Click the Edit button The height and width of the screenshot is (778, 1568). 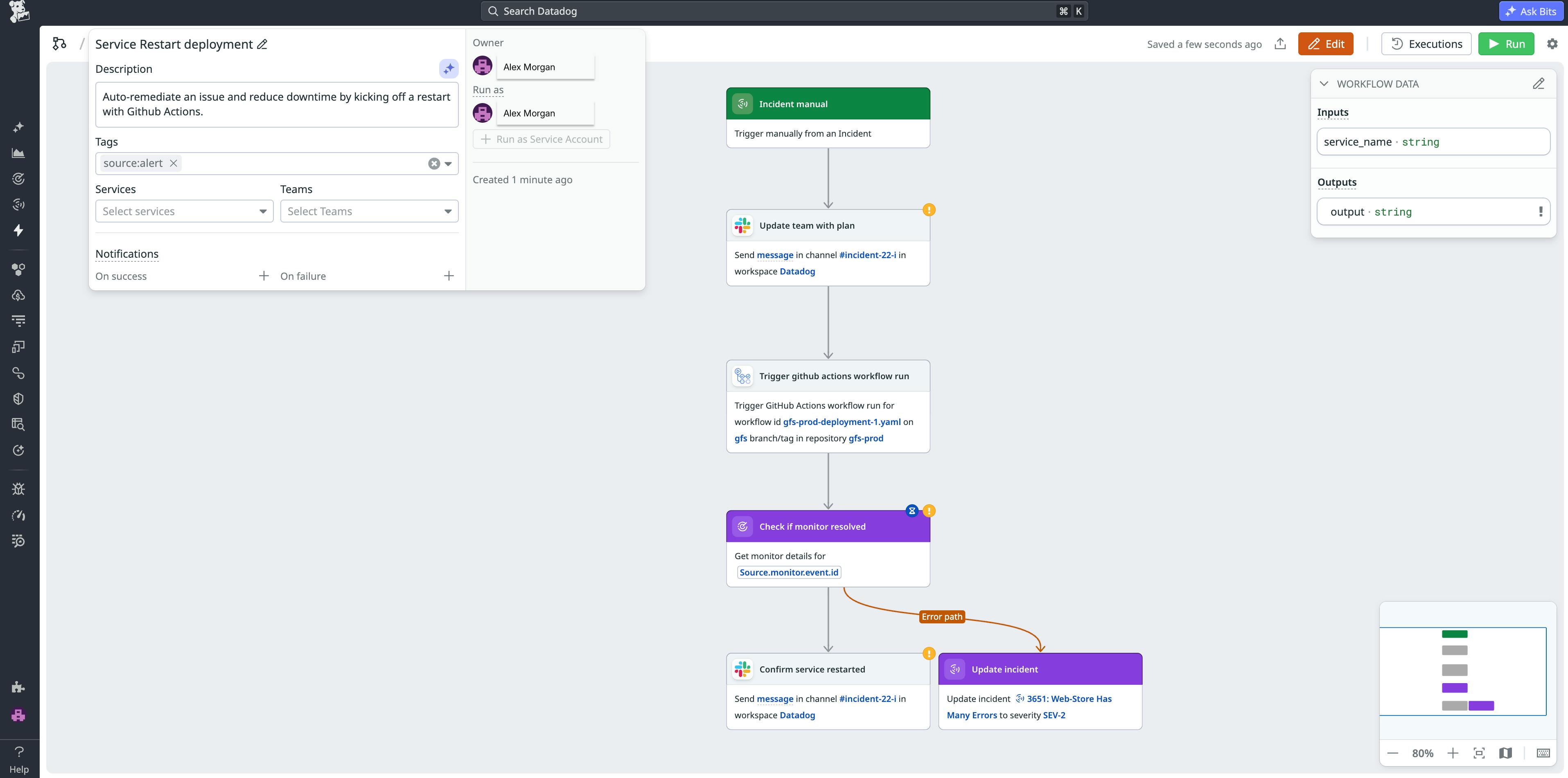click(x=1326, y=44)
